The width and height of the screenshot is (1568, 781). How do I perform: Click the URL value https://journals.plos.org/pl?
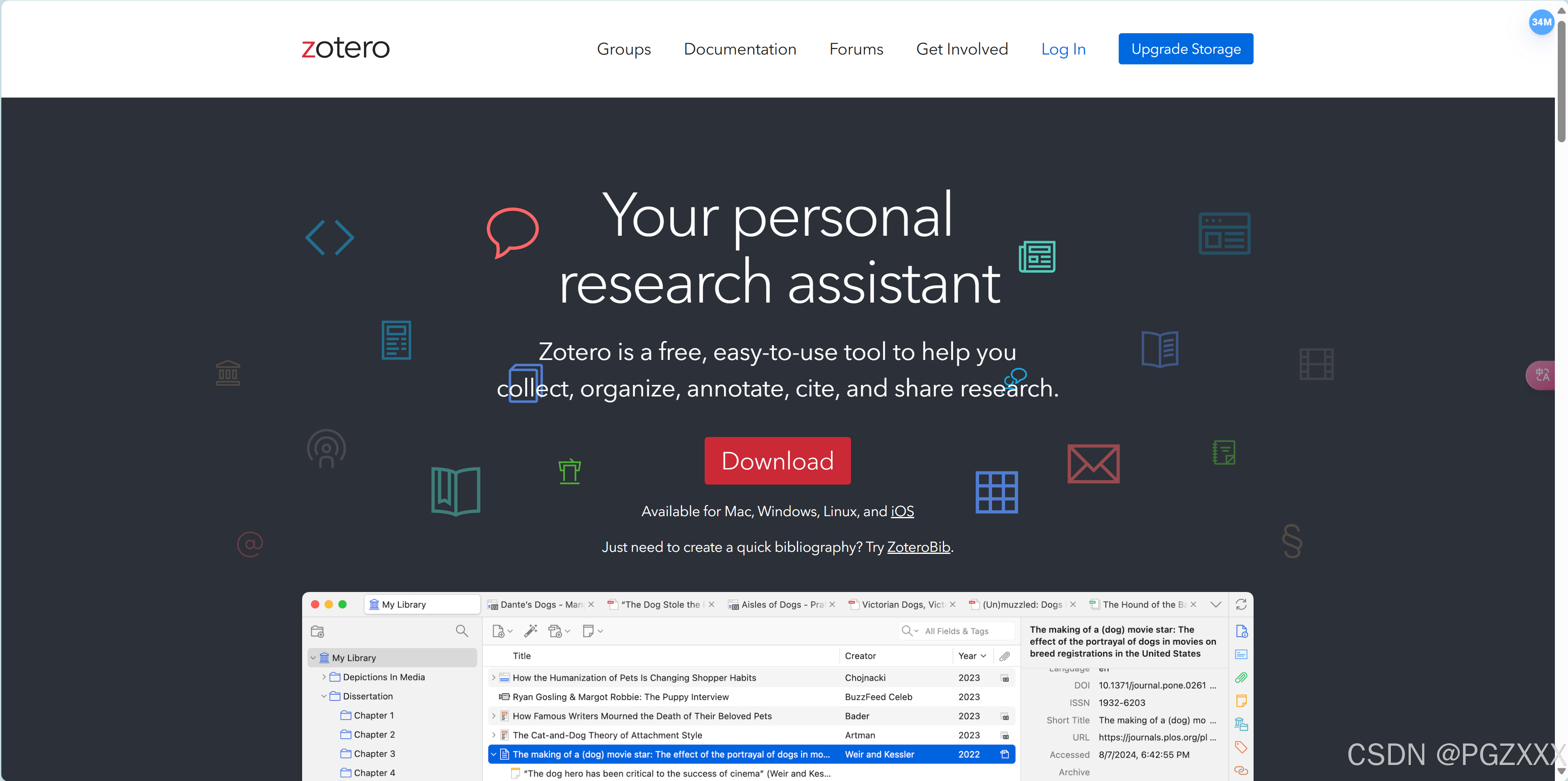point(1157,737)
